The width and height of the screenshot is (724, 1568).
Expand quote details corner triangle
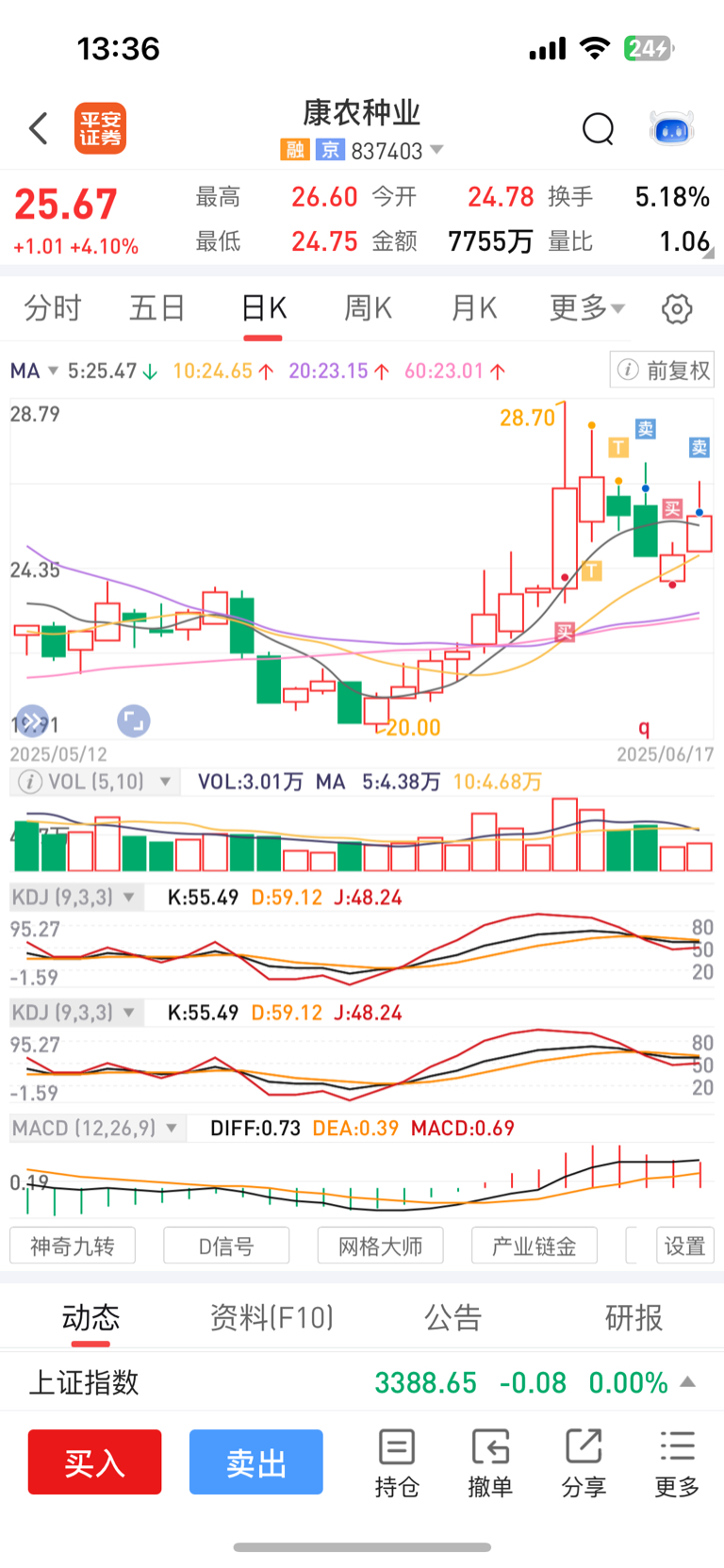708,253
